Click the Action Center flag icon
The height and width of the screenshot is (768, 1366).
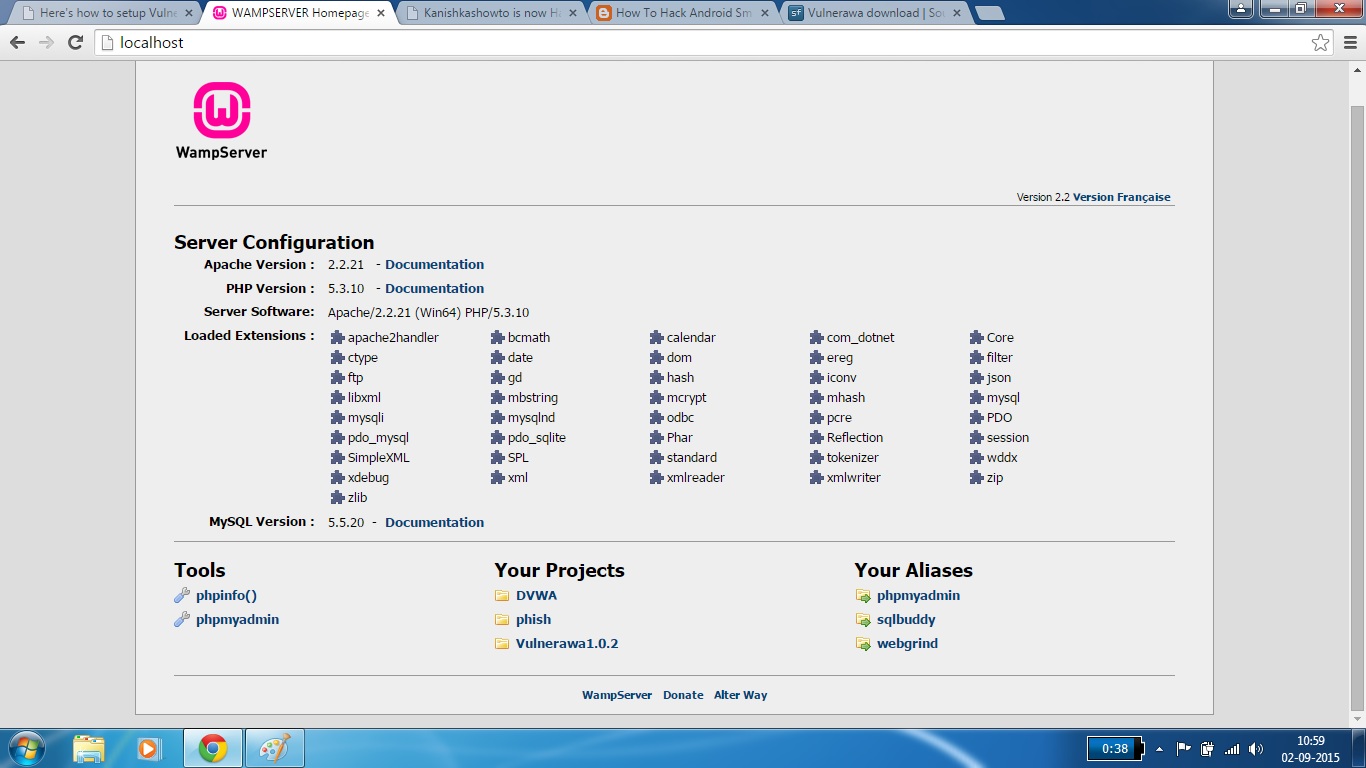pos(1183,749)
